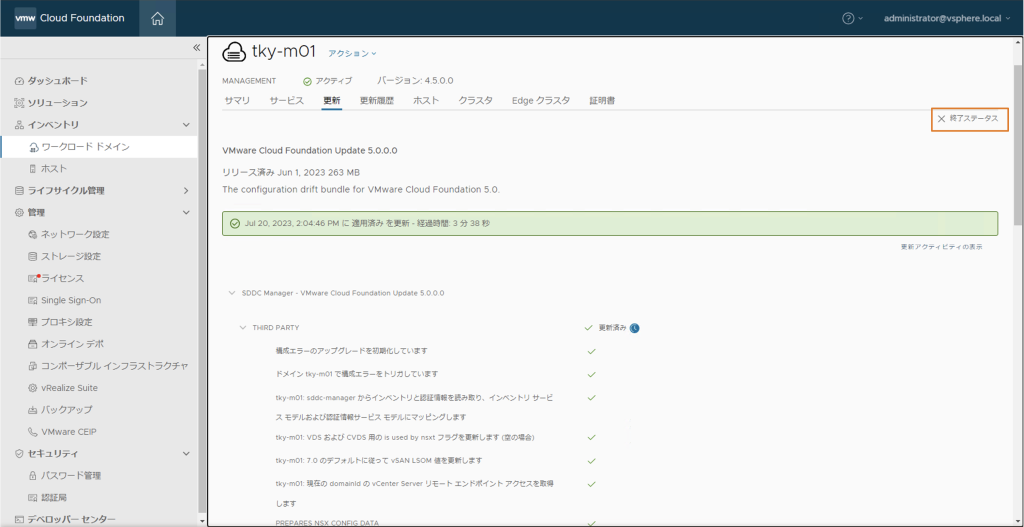Click the clock icon beside 更新済み
This screenshot has width=1024, height=527.
pos(634,328)
